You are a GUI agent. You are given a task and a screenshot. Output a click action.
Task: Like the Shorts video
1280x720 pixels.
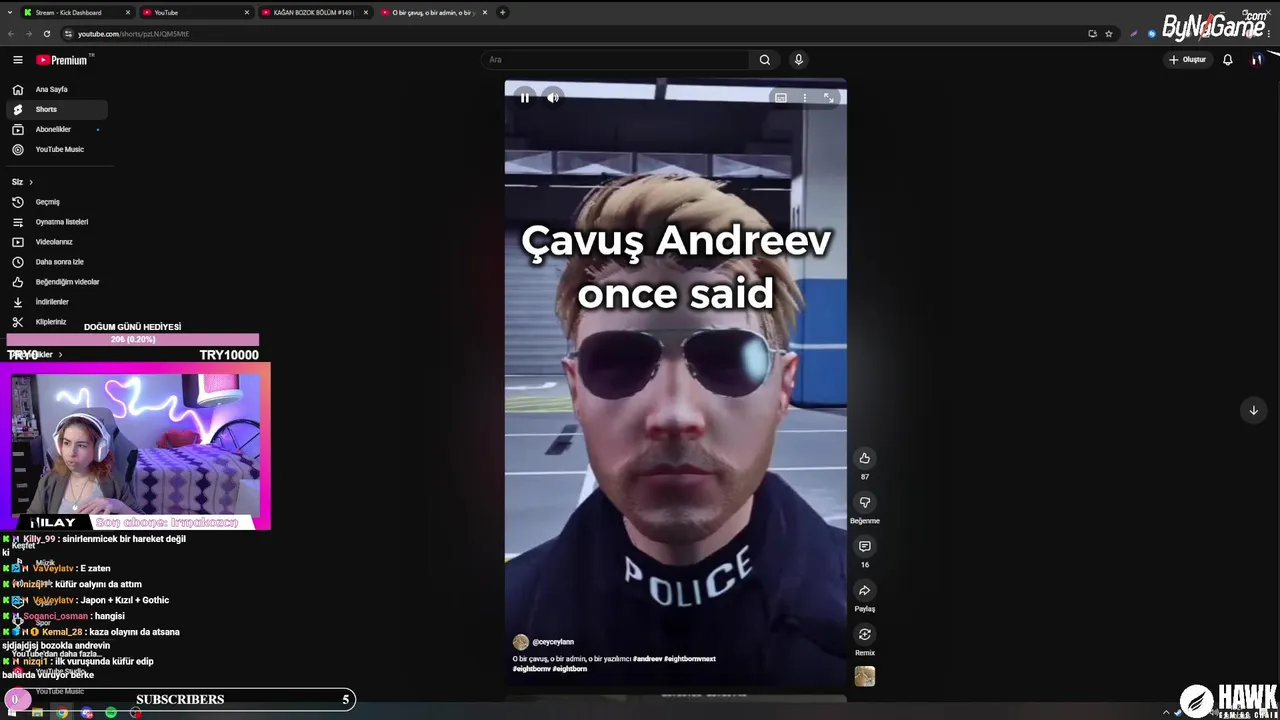[x=865, y=458]
